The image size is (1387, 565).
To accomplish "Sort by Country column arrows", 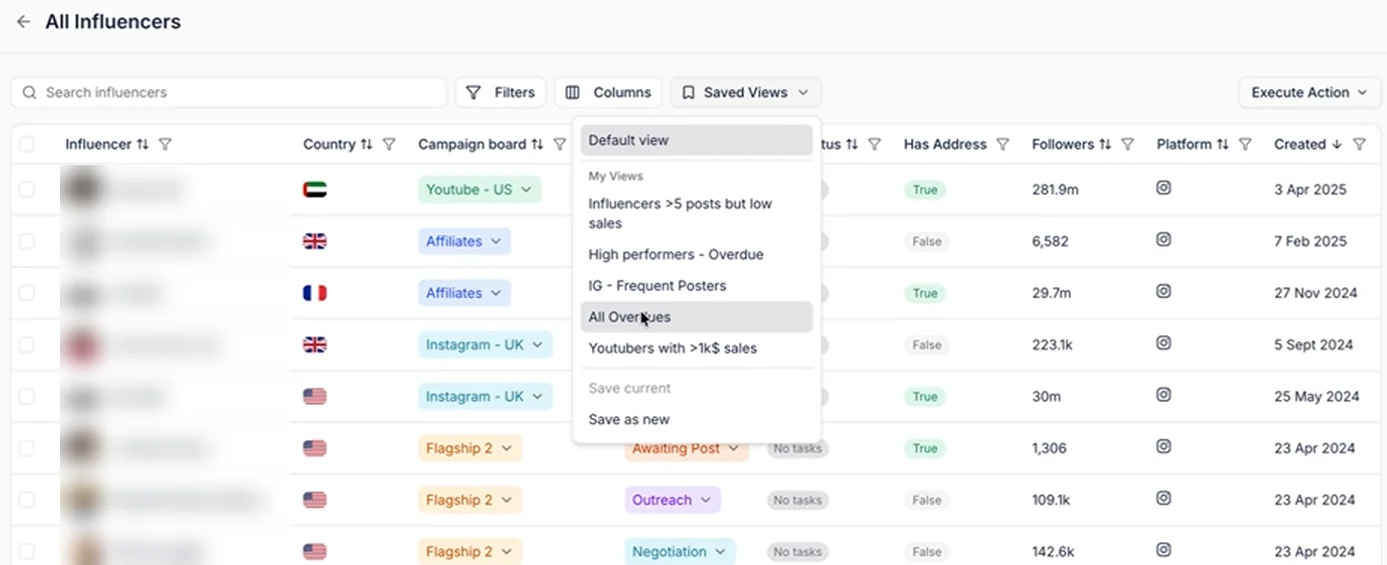I will (x=366, y=144).
